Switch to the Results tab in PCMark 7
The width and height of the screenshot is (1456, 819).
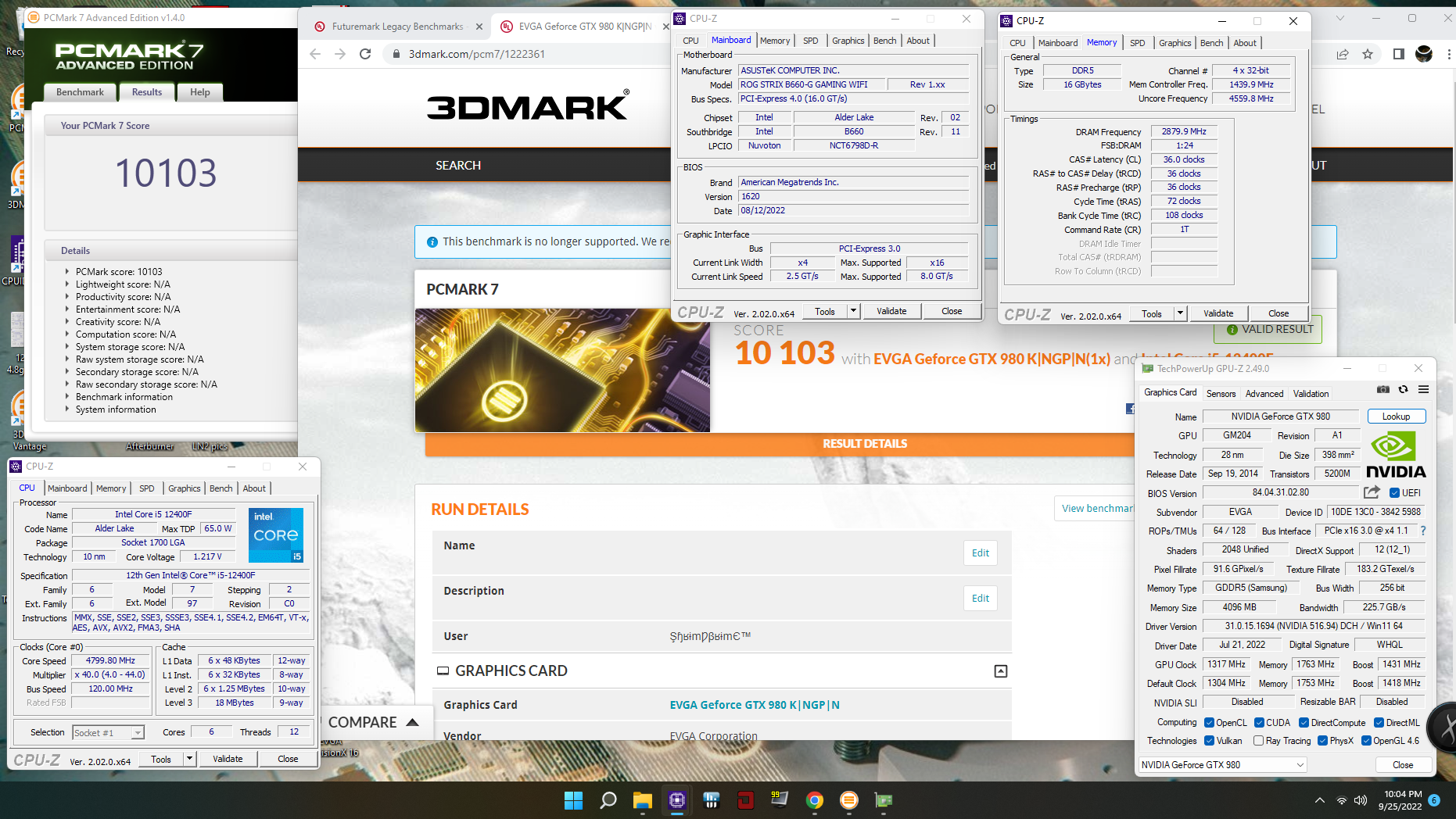[x=147, y=92]
